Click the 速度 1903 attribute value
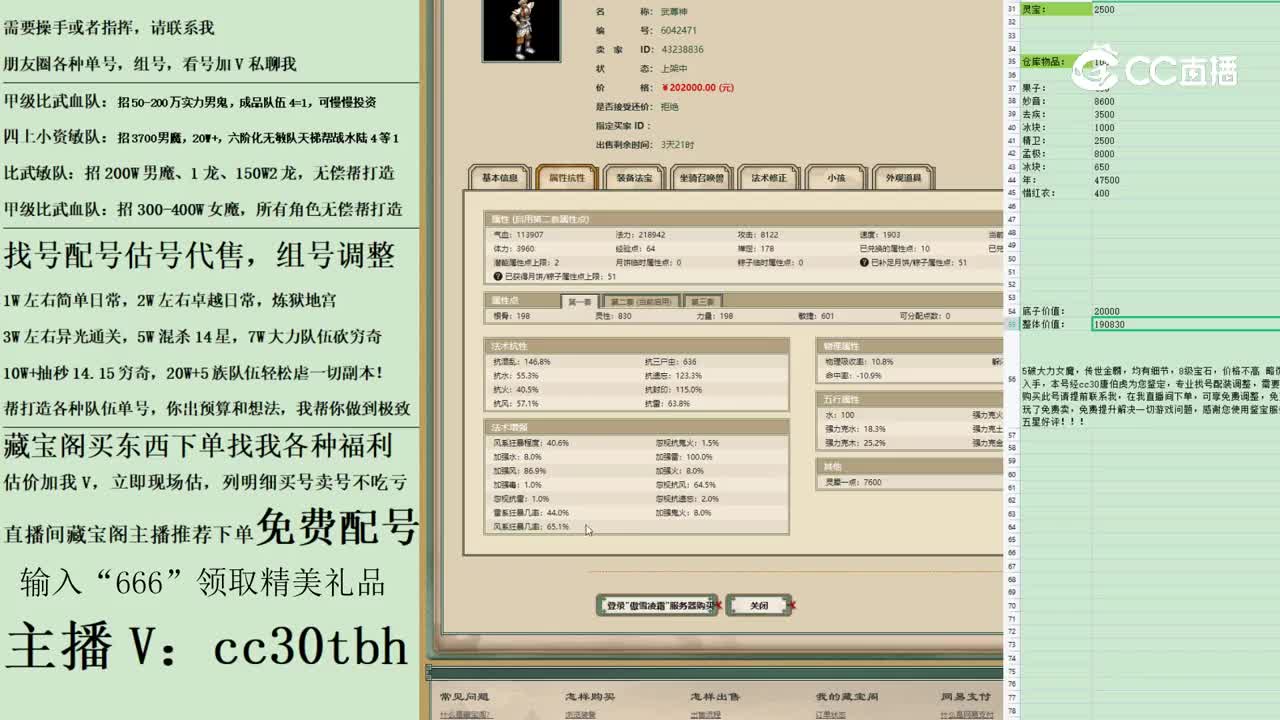The height and width of the screenshot is (720, 1280). click(880, 235)
